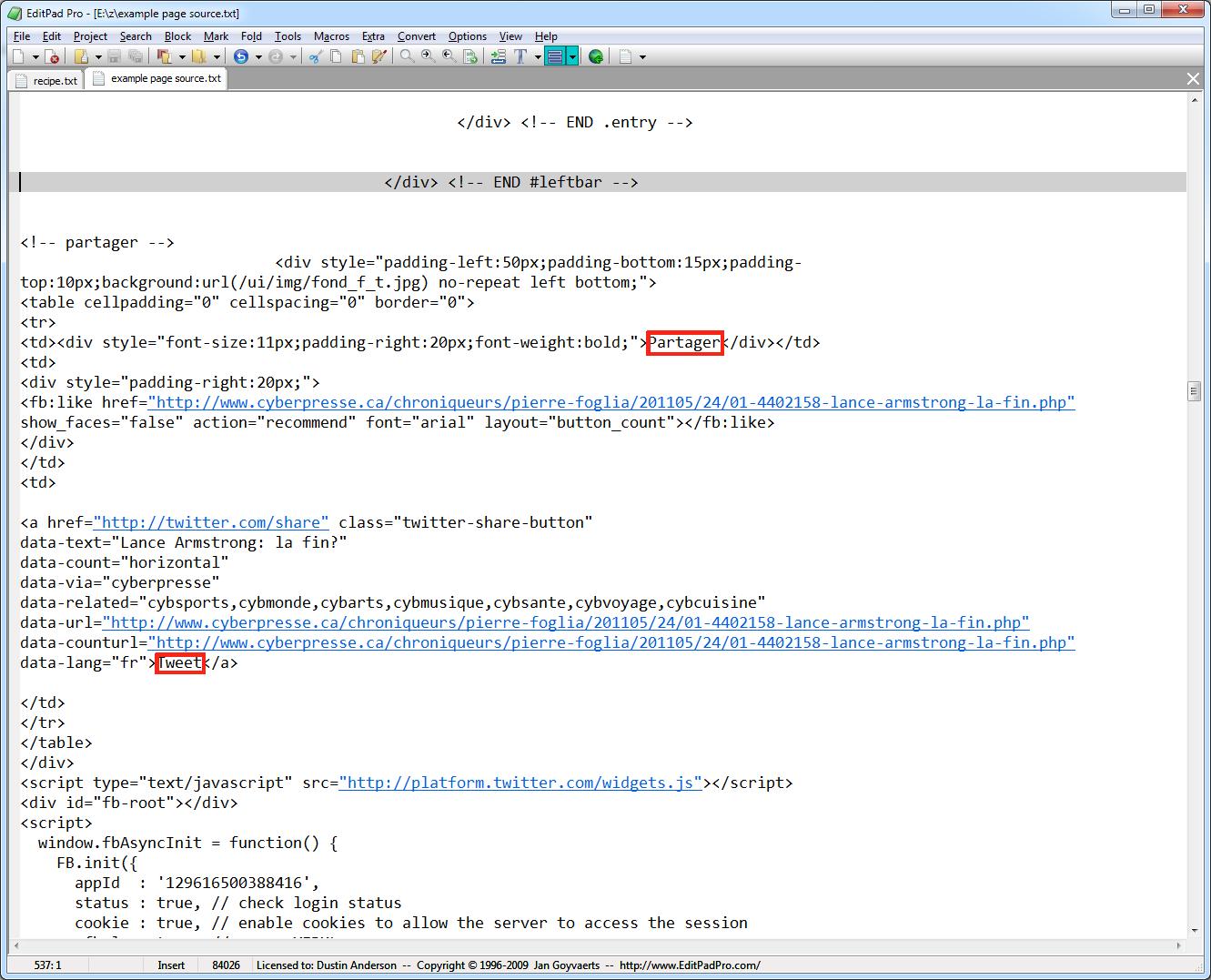Screen dimensions: 1211x980
Task: Click the Undo icon
Action: pos(241,56)
